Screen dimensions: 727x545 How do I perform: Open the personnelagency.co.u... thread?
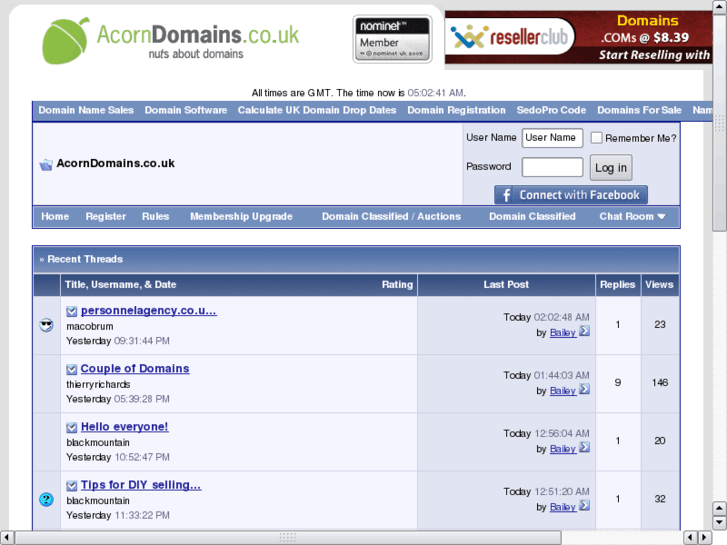pyautogui.click(x=148, y=311)
